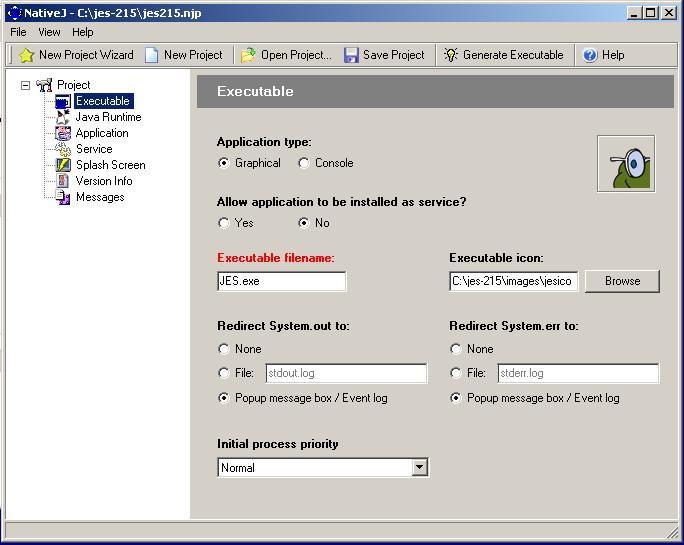The height and width of the screenshot is (545, 684).
Task: Click the Open Project folder icon
Action: (x=248, y=55)
